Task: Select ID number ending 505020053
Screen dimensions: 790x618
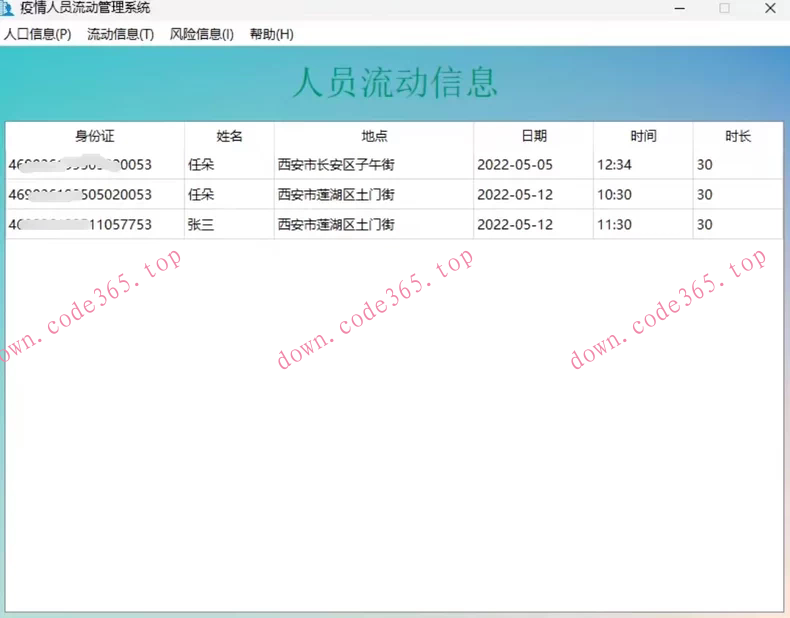Action: point(80,194)
